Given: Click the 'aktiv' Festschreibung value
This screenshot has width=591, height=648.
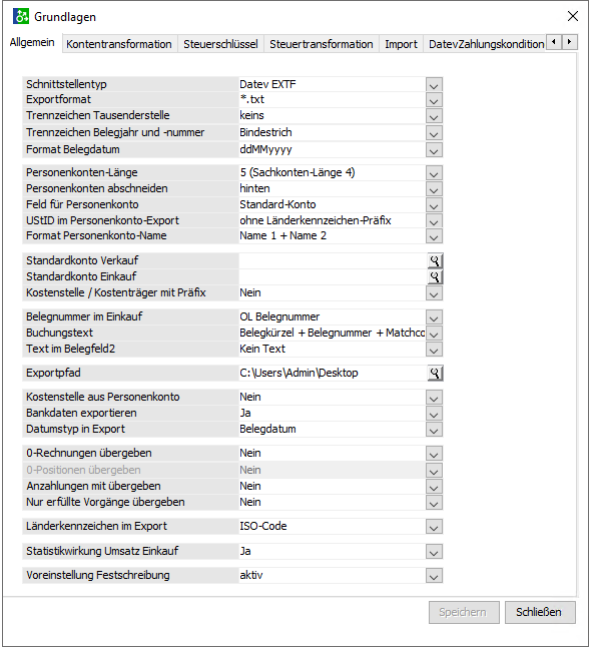Looking at the screenshot, I should 251,575.
